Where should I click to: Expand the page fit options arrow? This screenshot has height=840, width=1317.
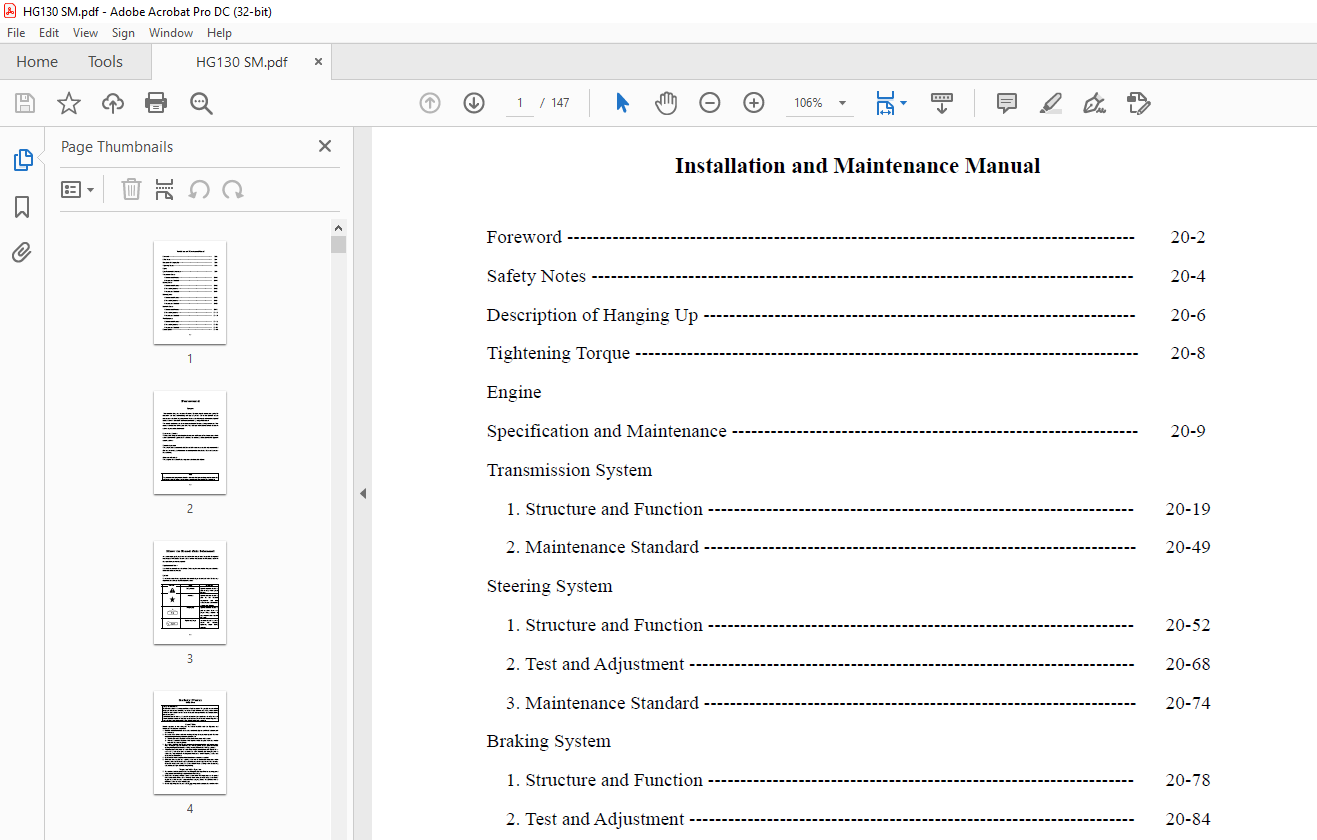click(904, 103)
